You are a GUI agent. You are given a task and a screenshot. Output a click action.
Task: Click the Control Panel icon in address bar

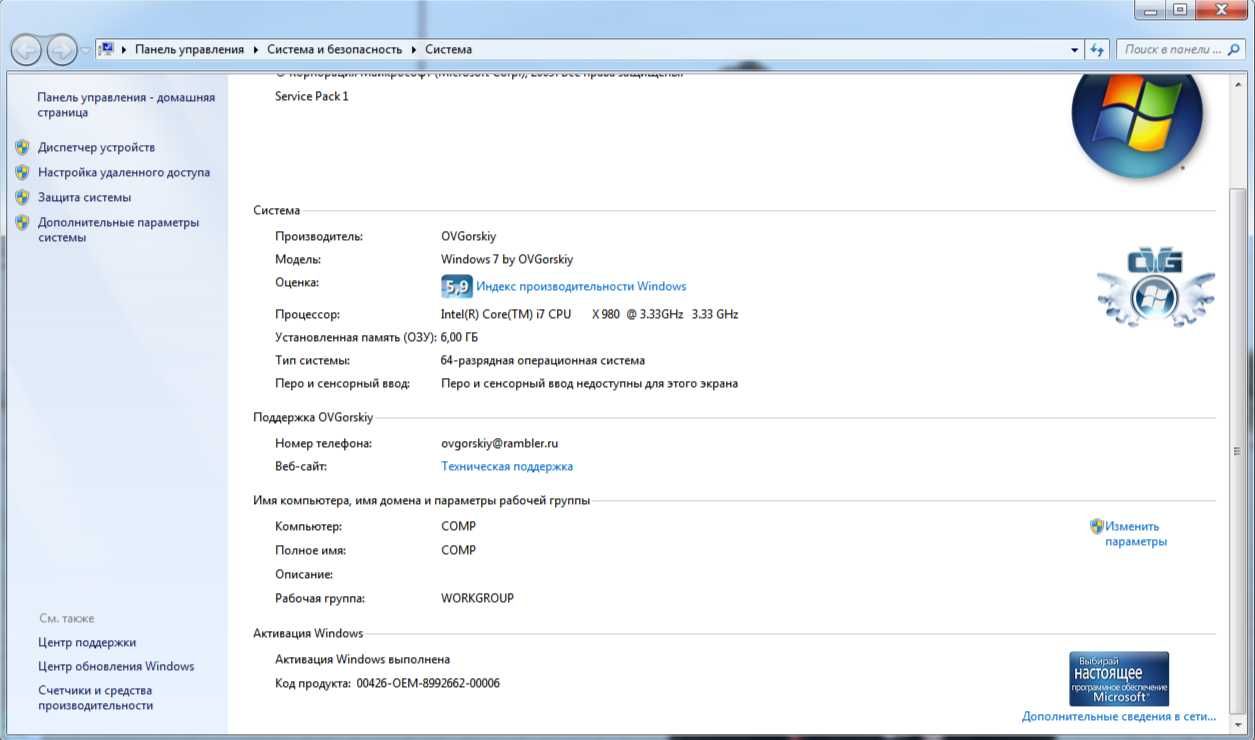106,49
